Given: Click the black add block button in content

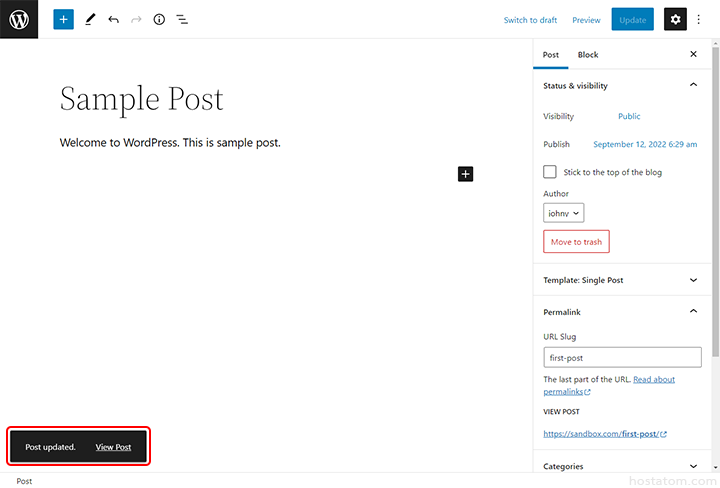Looking at the screenshot, I should 465,174.
